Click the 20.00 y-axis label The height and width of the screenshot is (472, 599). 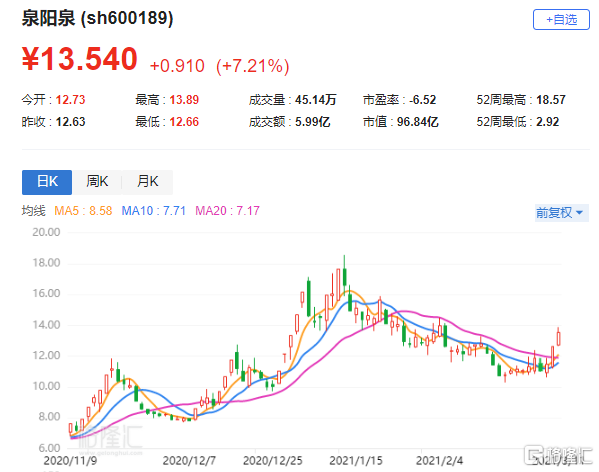click(x=46, y=232)
